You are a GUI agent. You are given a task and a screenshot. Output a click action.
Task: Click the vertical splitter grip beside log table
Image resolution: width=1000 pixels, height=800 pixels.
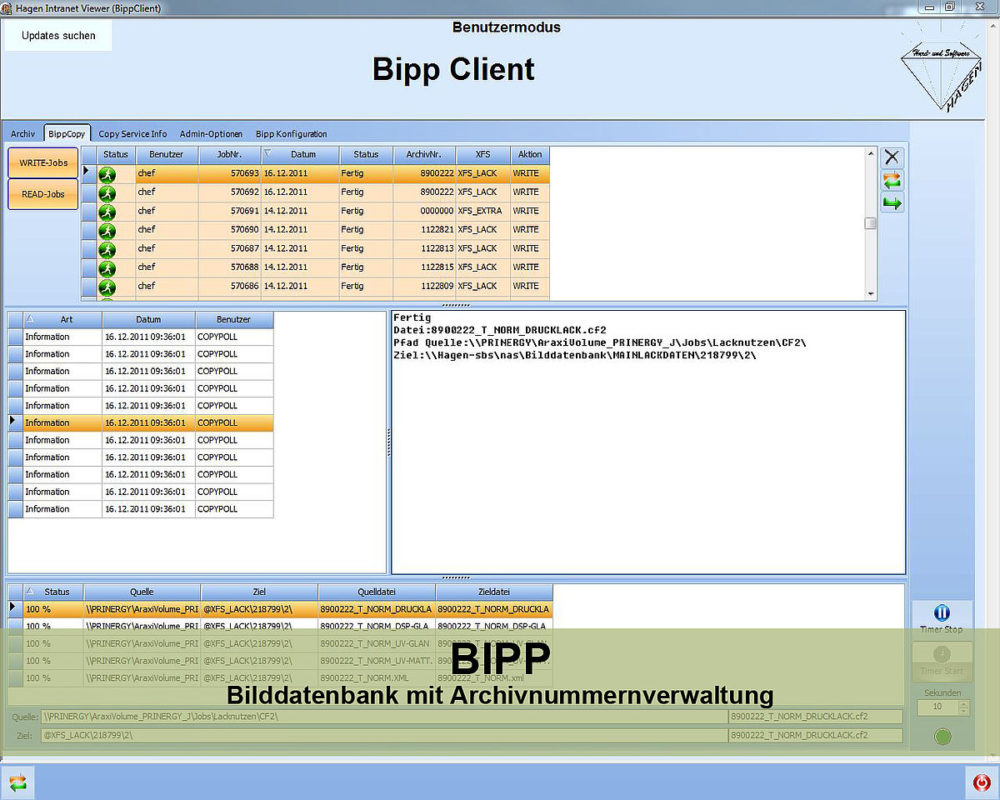[x=389, y=442]
